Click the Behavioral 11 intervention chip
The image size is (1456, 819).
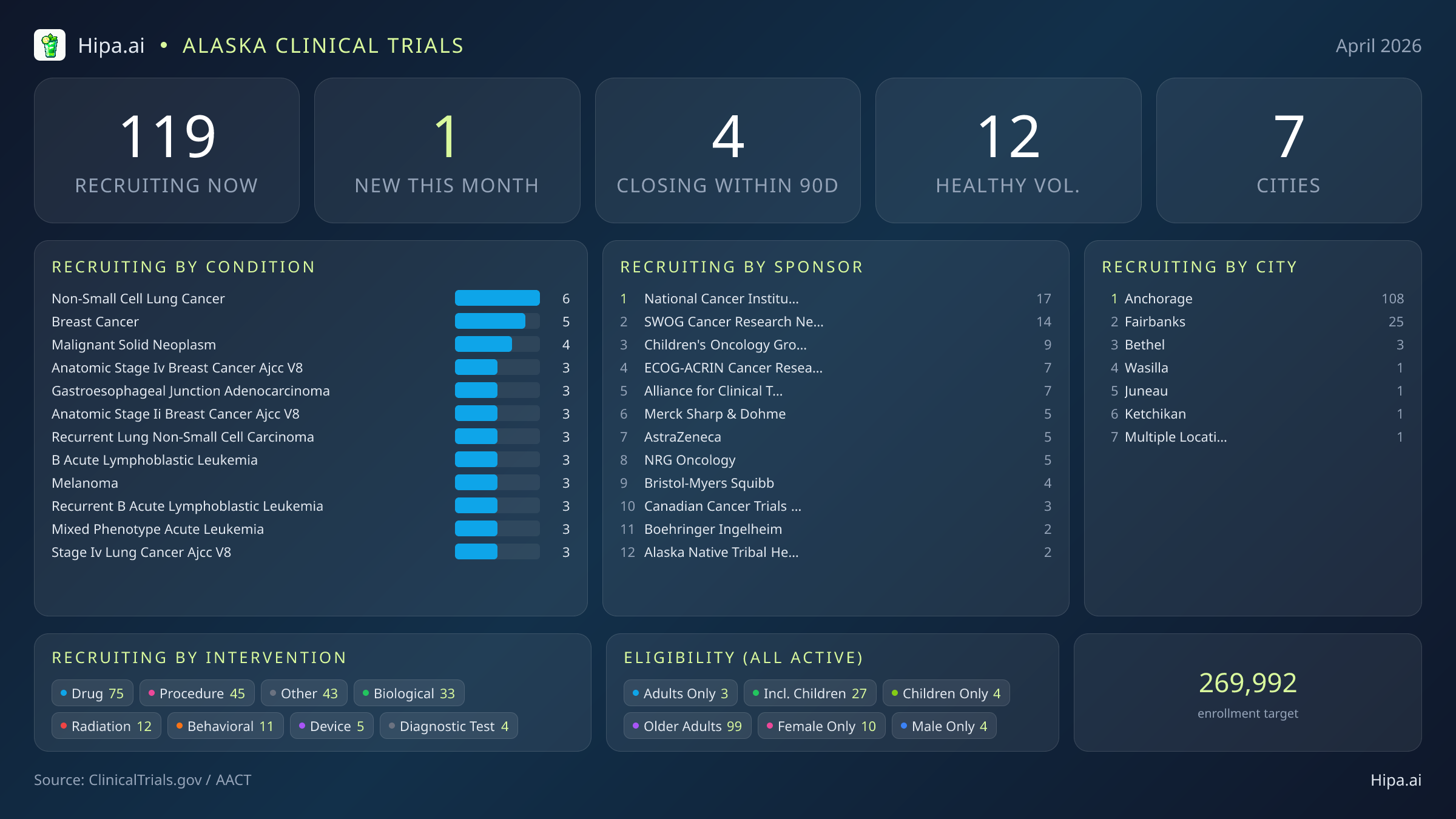[225, 726]
